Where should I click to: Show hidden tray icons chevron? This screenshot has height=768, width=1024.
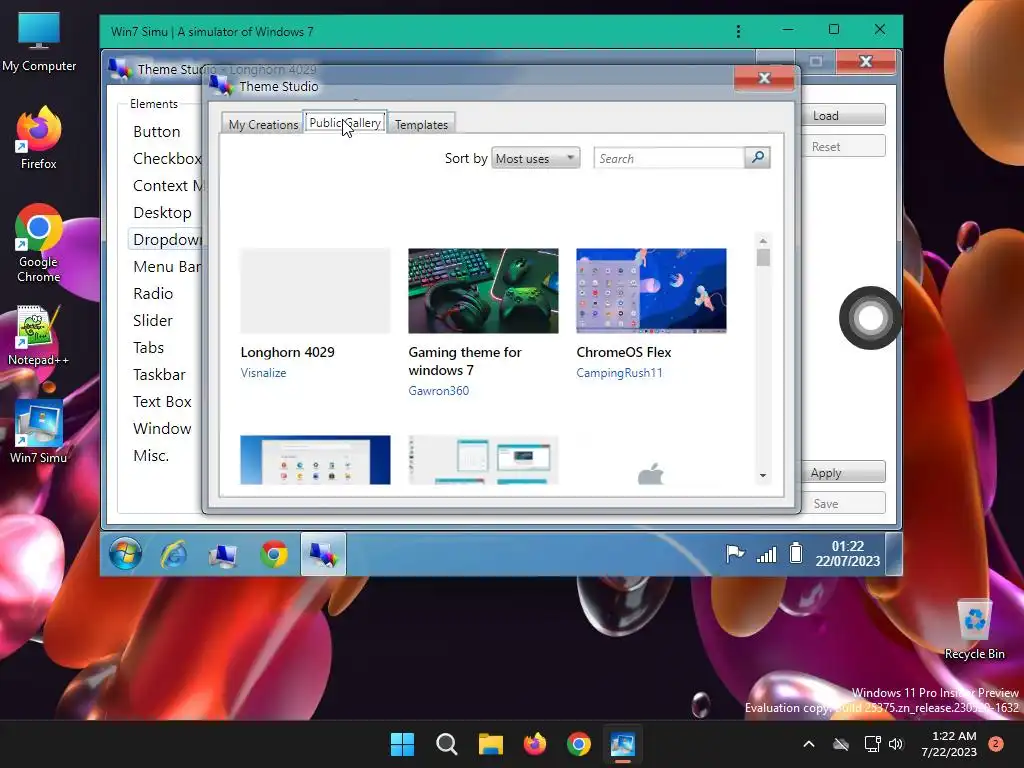[x=808, y=744]
